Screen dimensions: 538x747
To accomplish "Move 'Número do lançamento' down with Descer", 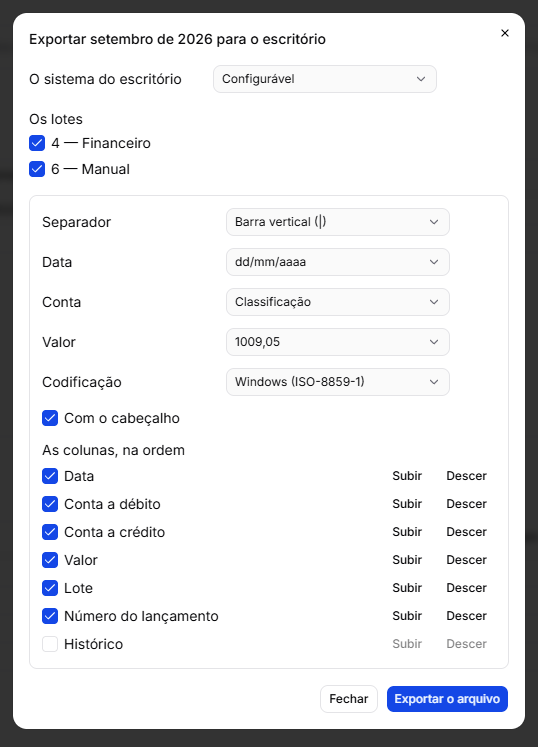I will point(467,616).
